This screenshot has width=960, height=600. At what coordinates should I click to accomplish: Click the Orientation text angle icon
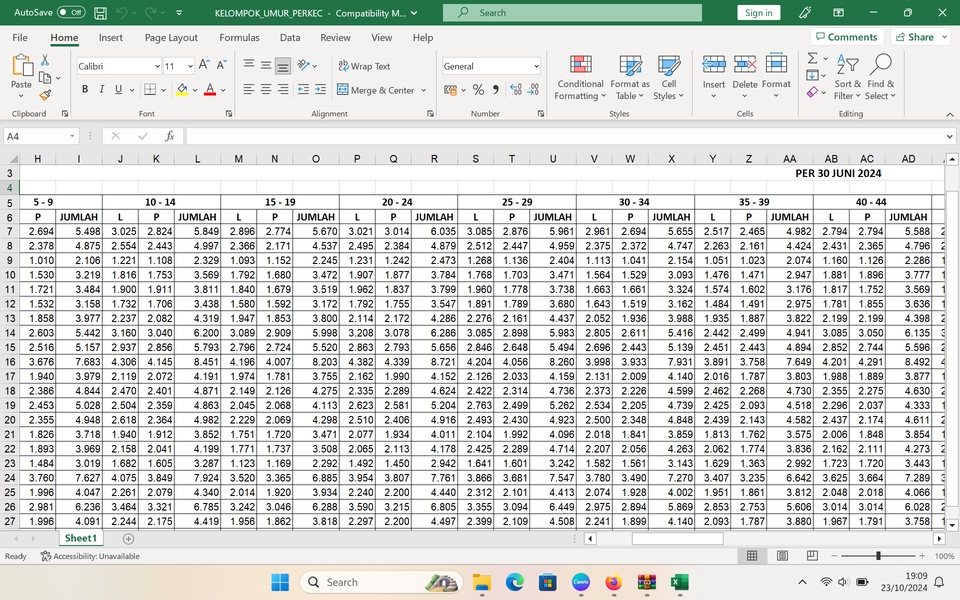(303, 65)
